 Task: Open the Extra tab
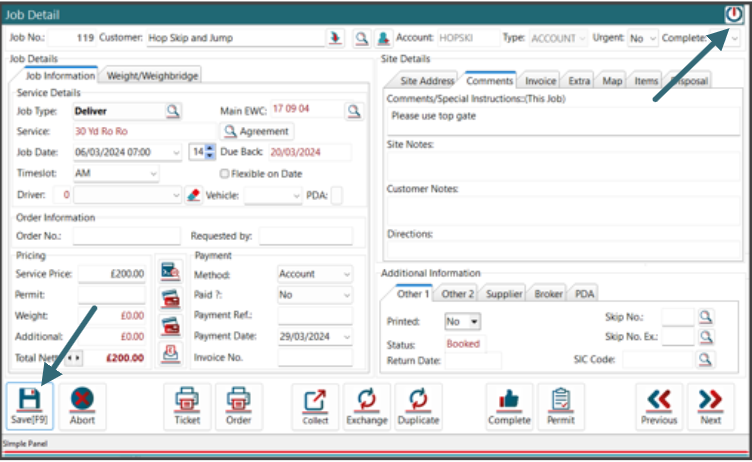(579, 81)
